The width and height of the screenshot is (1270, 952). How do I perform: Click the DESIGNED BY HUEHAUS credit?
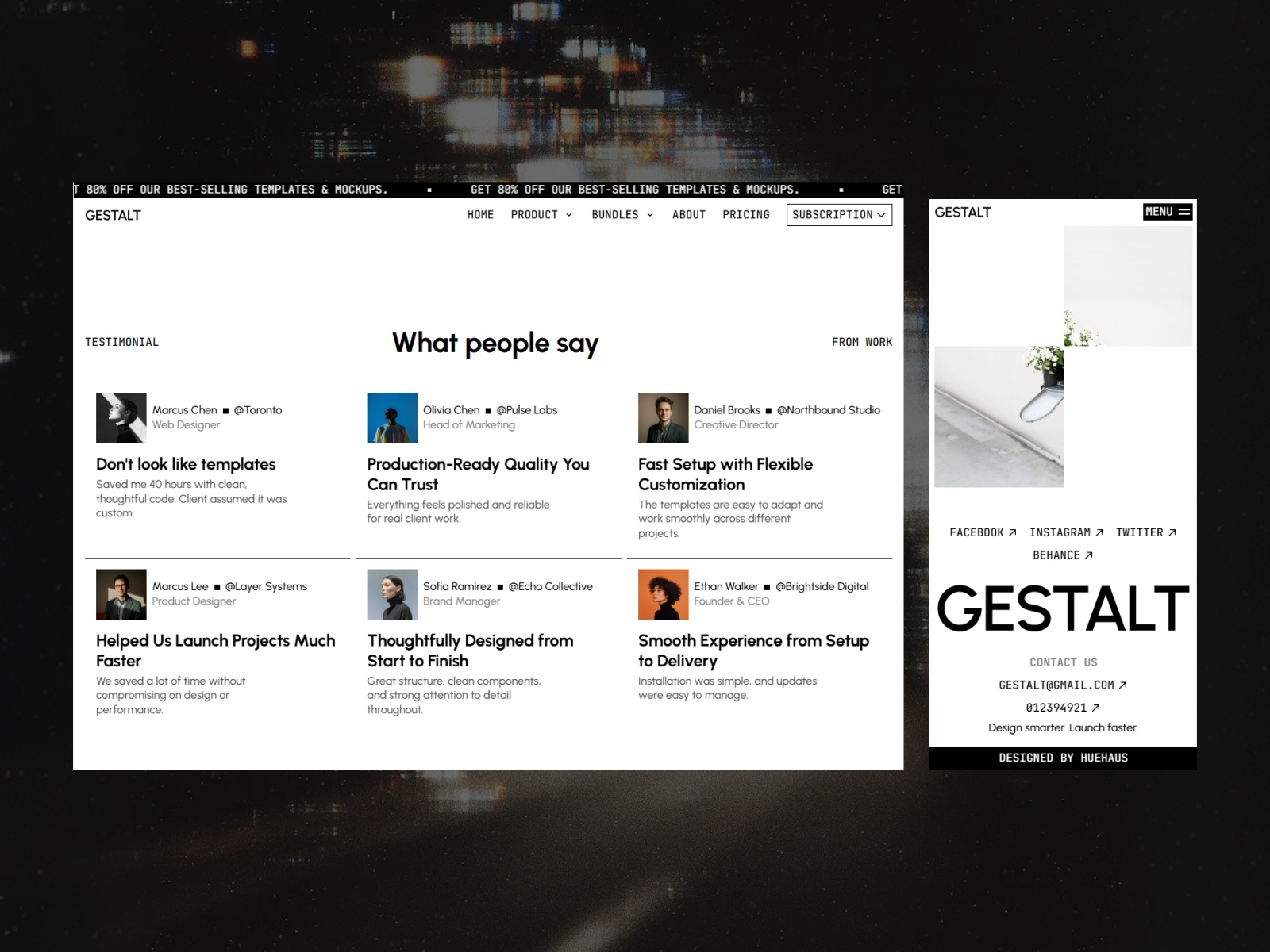pos(1063,758)
